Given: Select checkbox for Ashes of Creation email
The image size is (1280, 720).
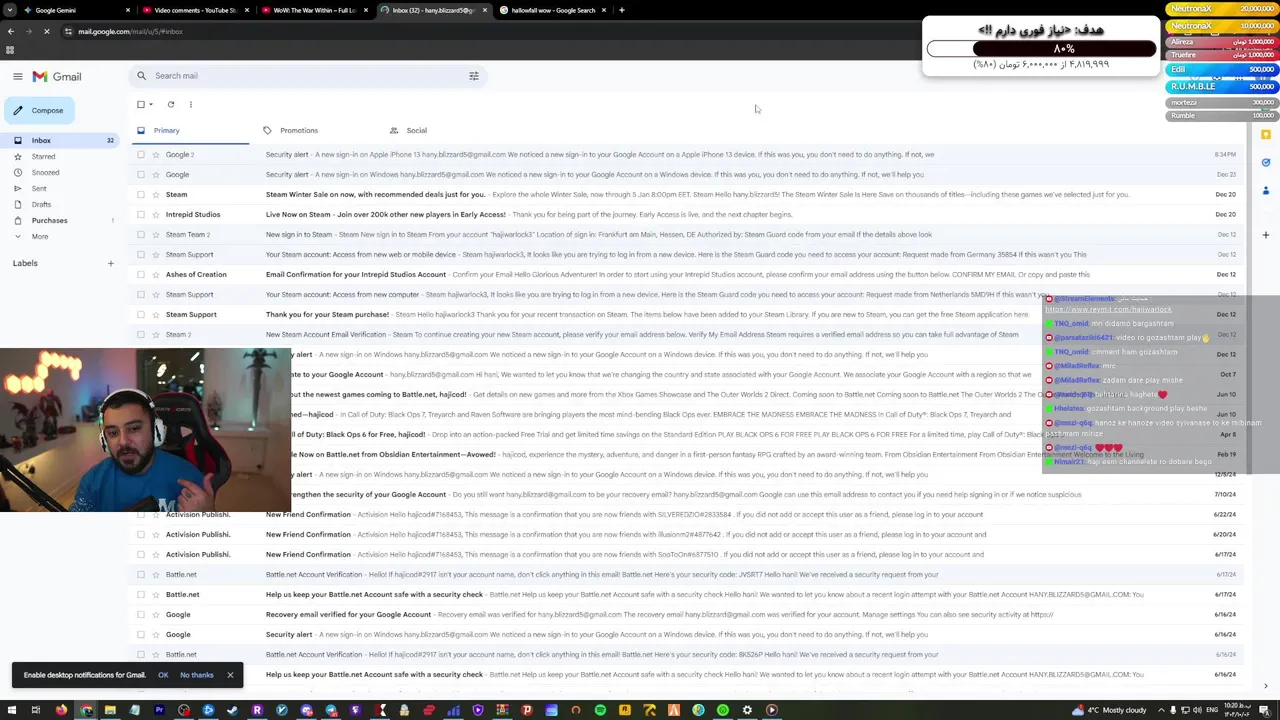Looking at the screenshot, I should 141,275.
